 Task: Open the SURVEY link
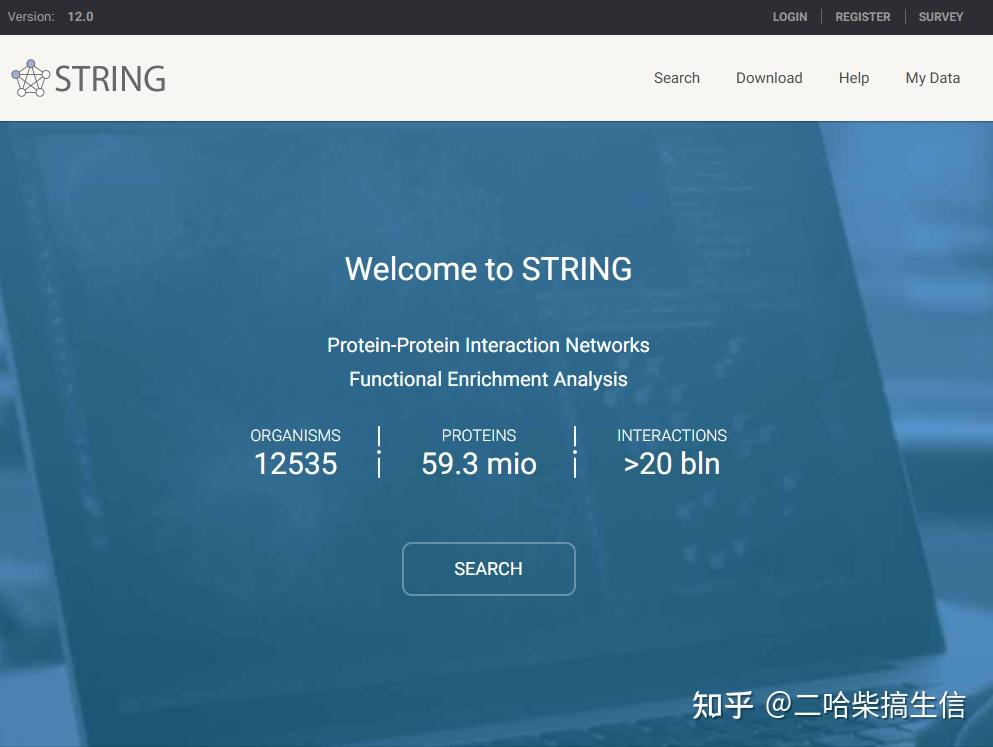[x=940, y=17]
